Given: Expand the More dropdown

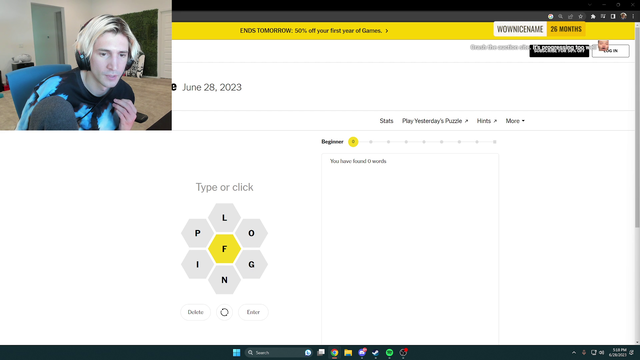Looking at the screenshot, I should [x=515, y=121].
